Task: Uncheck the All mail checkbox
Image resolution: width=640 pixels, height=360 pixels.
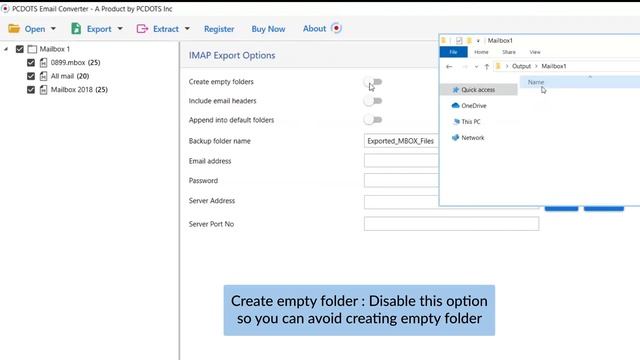Action: 31,76
